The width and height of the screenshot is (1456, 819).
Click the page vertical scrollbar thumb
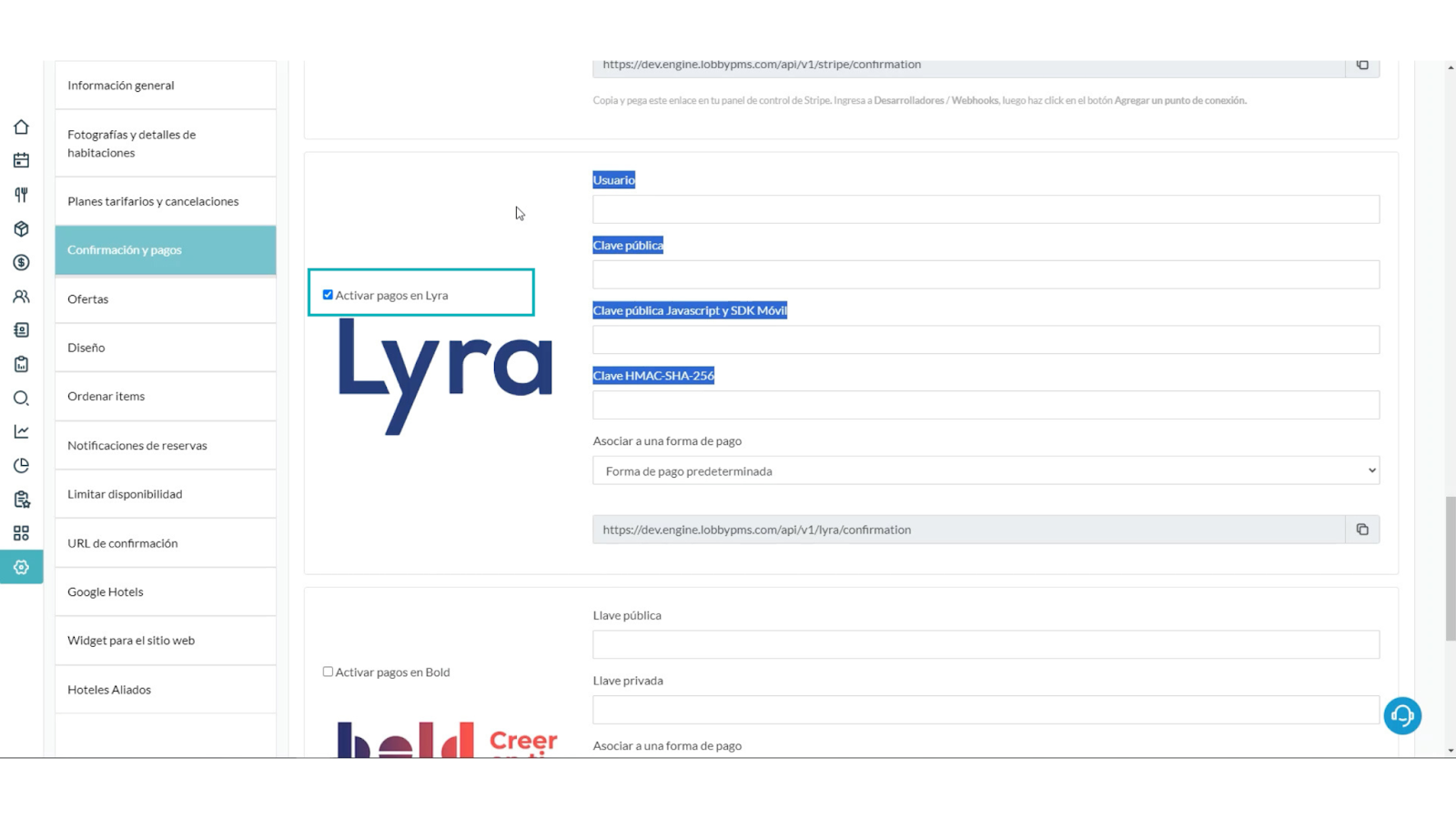(x=1451, y=569)
